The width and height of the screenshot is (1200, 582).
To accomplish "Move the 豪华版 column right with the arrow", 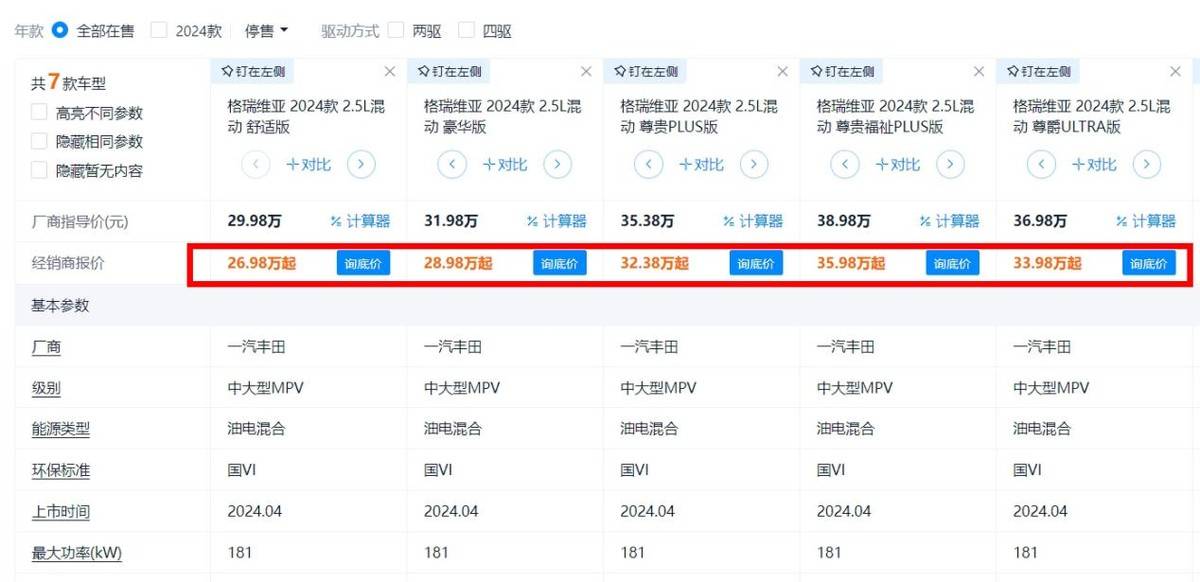I will [557, 164].
